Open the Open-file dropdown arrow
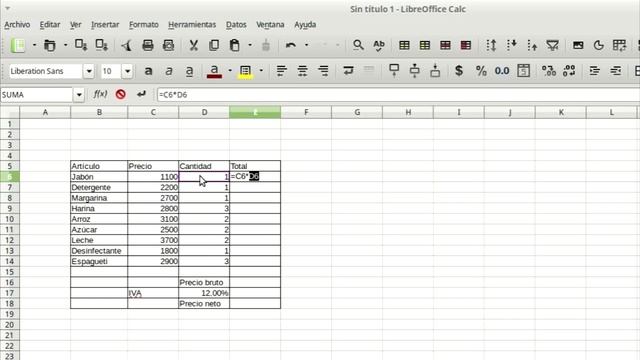Viewport: 640px width, 360px height. coord(65,45)
